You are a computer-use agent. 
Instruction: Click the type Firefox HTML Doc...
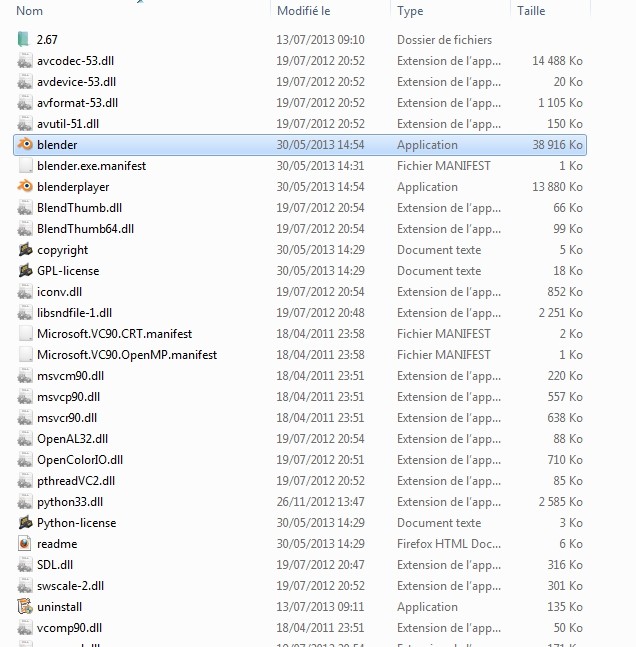(449, 544)
